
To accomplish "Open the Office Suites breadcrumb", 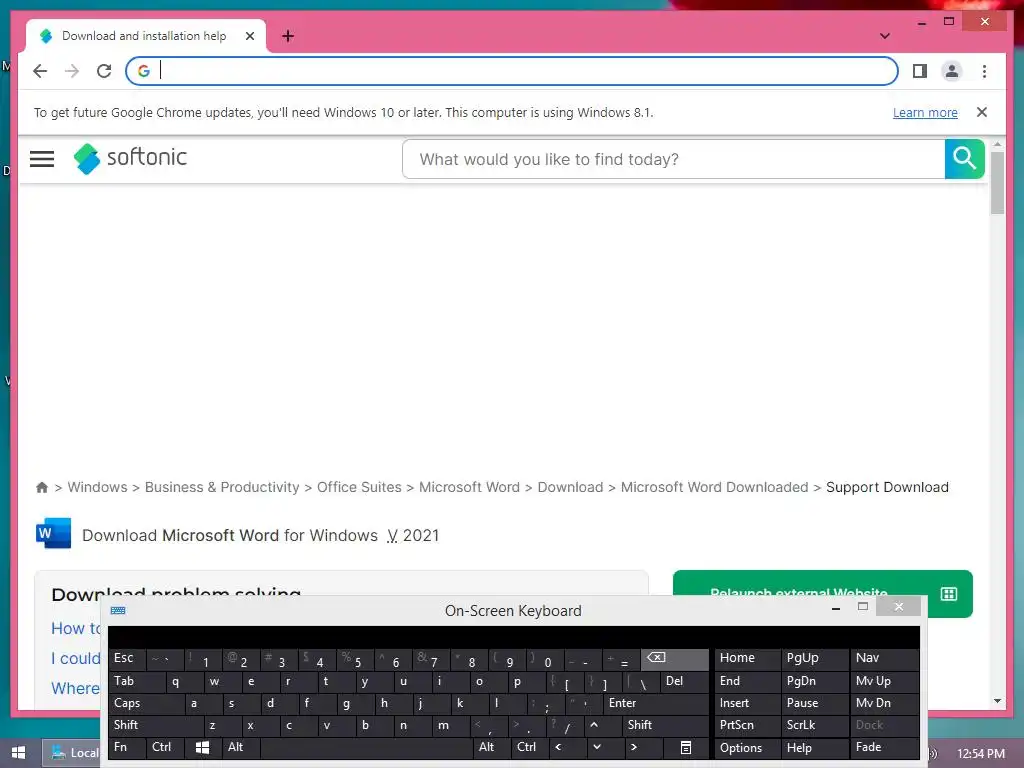I will (x=359, y=487).
